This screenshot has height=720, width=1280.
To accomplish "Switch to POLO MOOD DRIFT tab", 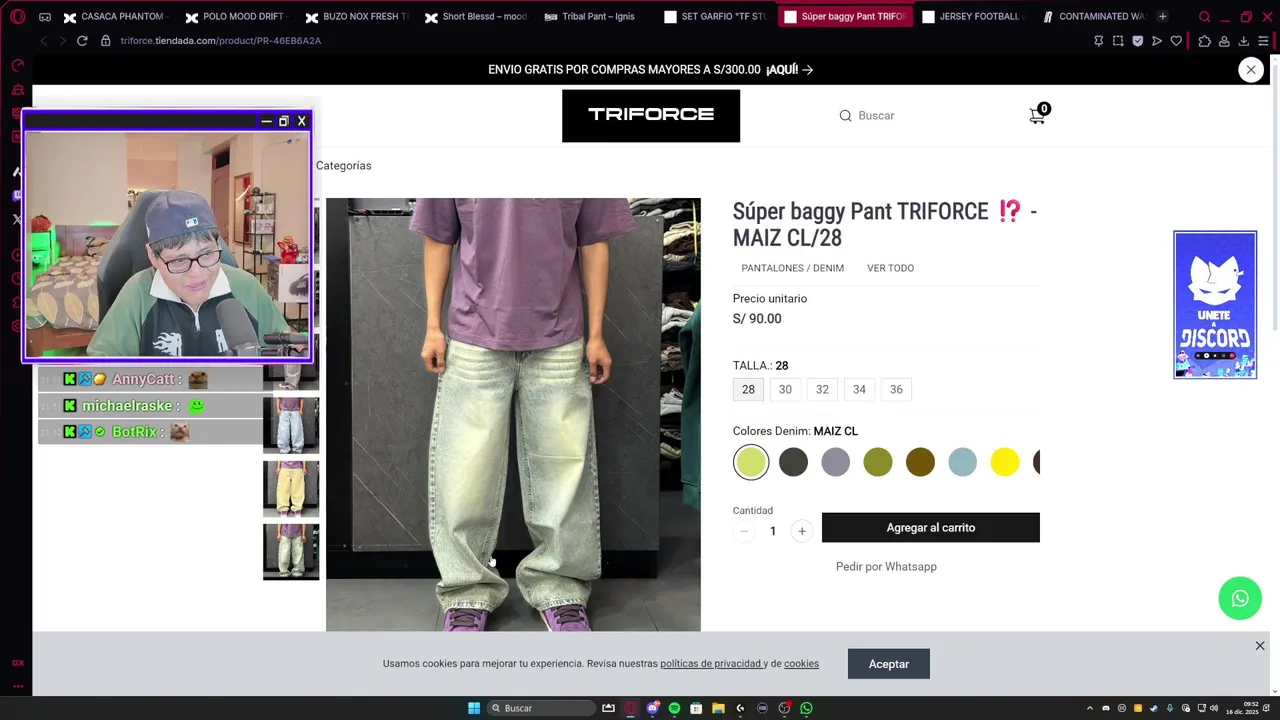I will 235,17.
